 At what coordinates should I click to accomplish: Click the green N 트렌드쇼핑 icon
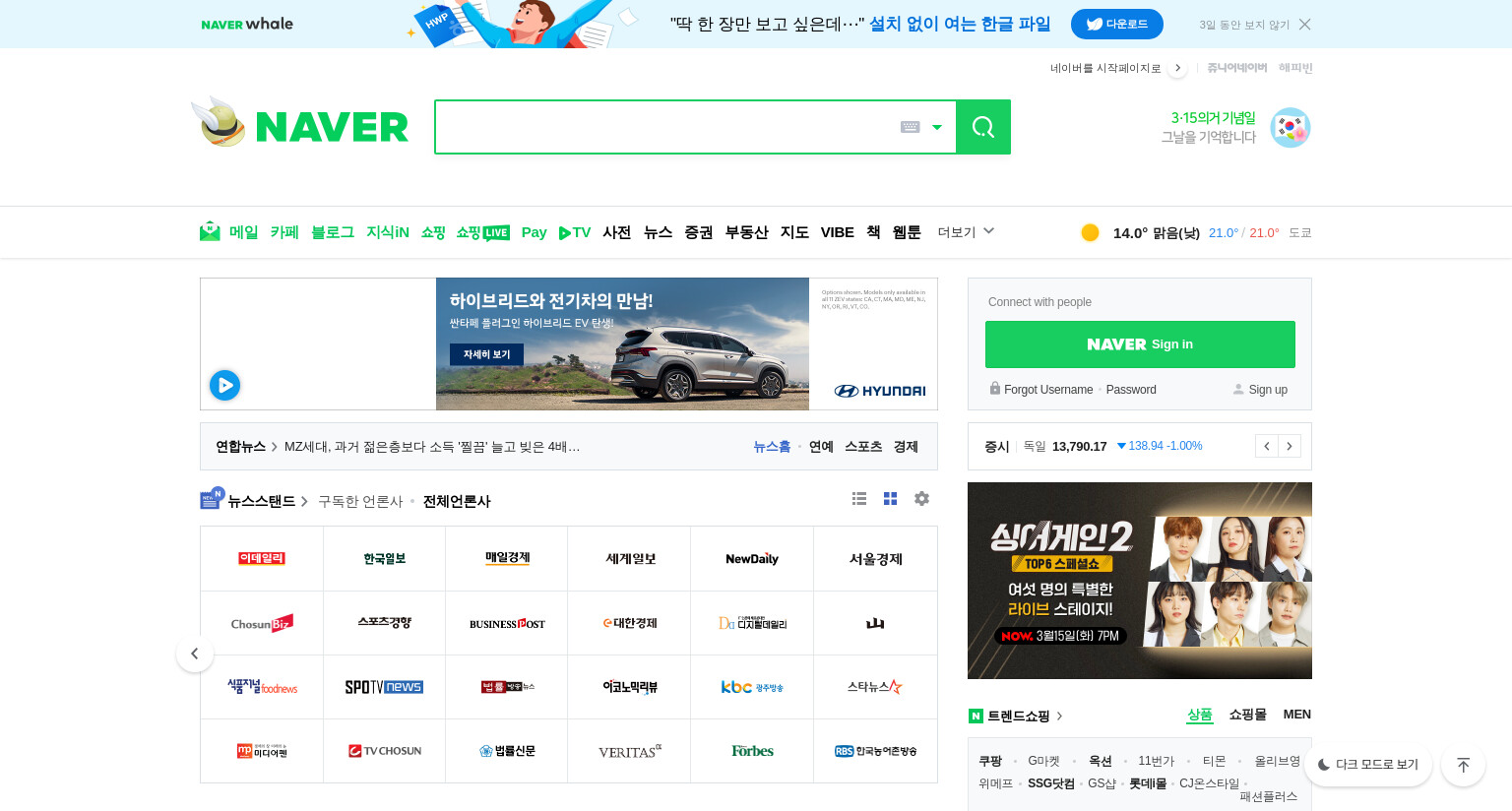(976, 716)
